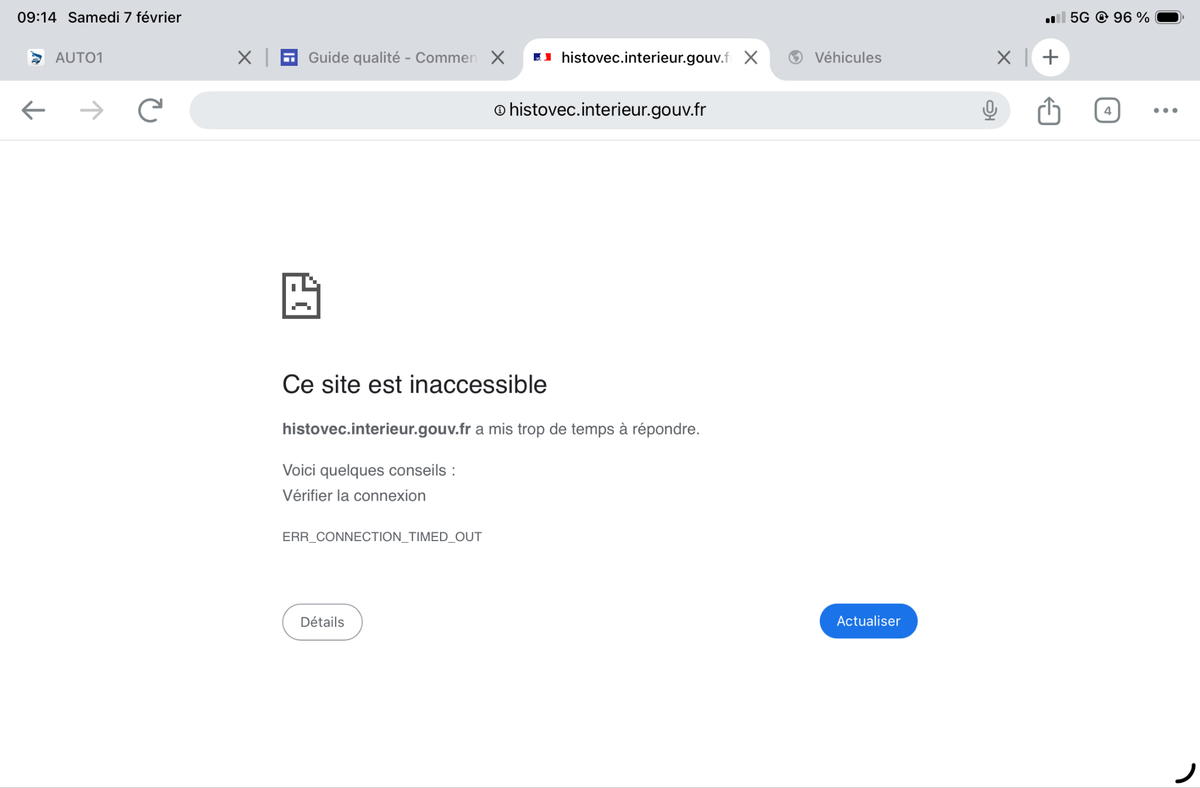This screenshot has width=1200, height=788.
Task: Open the tab switcher showing 4 tabs
Action: click(1107, 110)
